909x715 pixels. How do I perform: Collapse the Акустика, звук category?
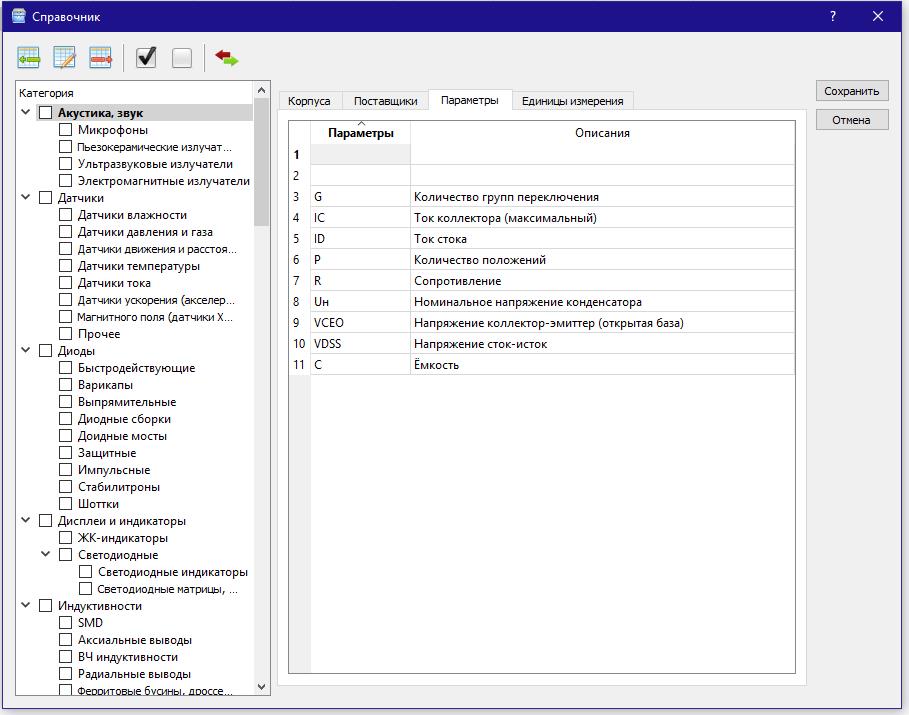pyautogui.click(x=26, y=113)
